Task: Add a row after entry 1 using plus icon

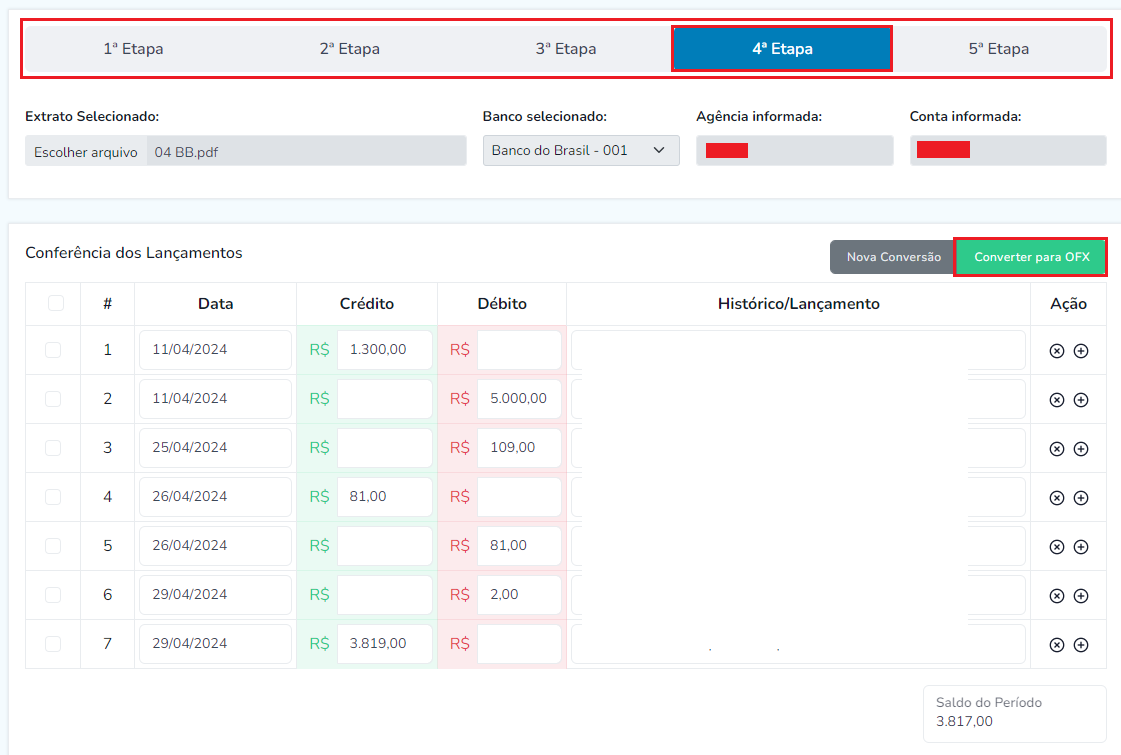Action: 1080,351
